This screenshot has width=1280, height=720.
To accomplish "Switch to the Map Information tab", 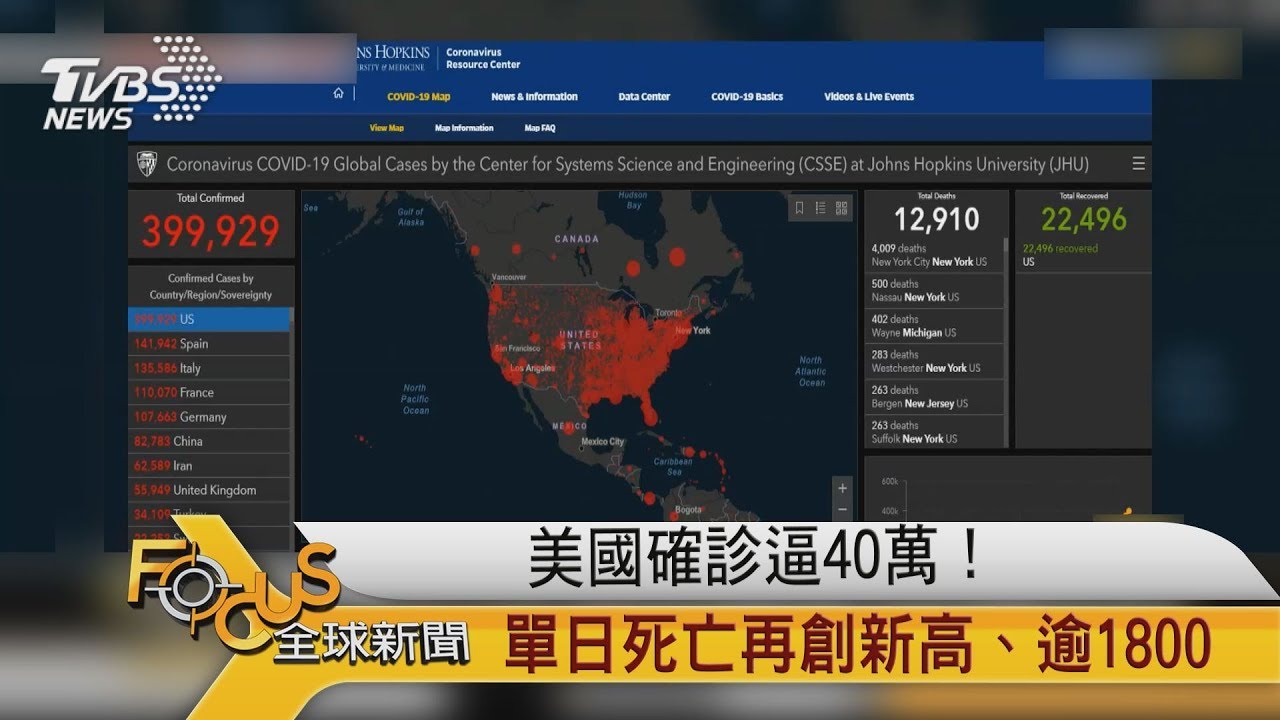I will point(464,128).
